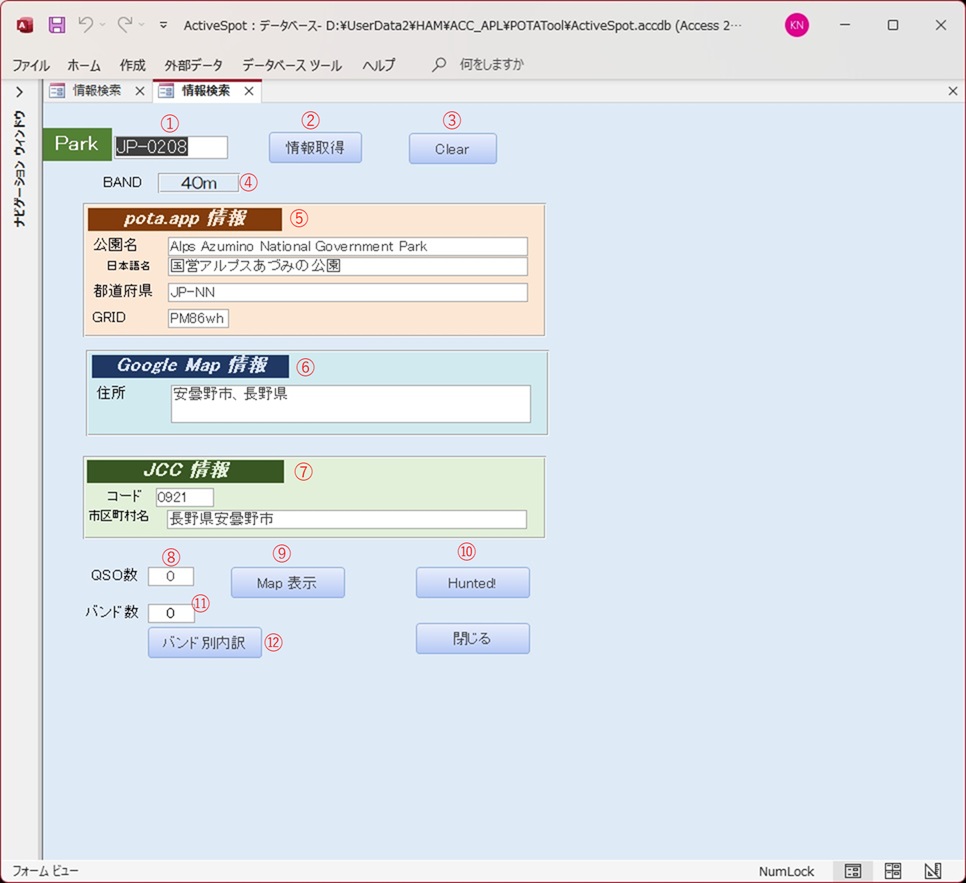Click the KN user account avatar
Image resolution: width=966 pixels, height=883 pixels.
pos(796,25)
